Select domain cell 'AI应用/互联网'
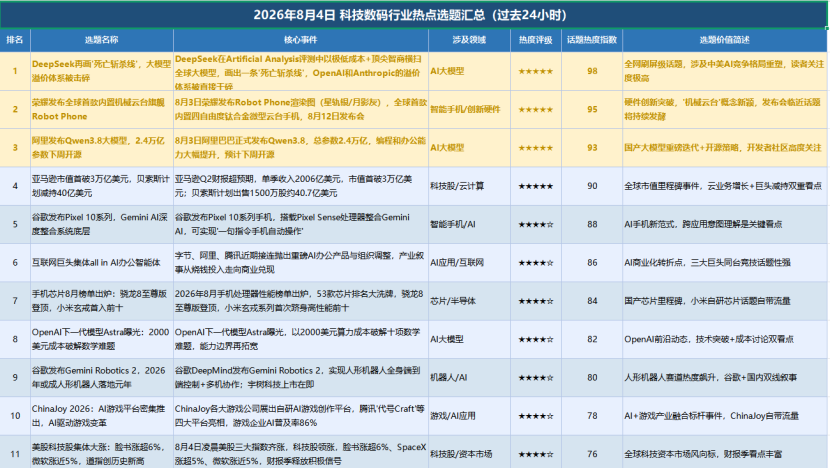This screenshot has height=468, width=830. 469,263
